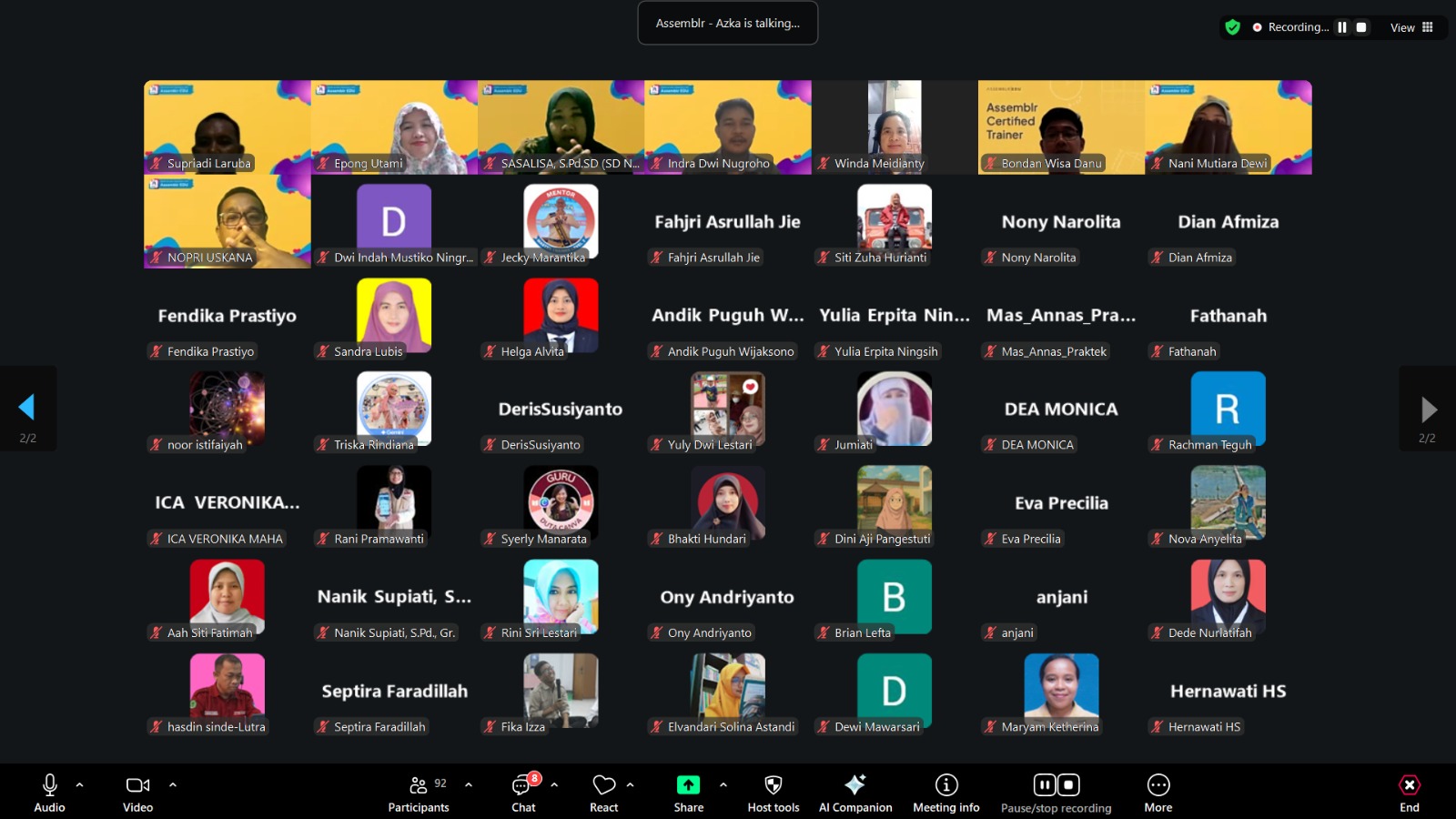Open the More options menu

[x=1158, y=785]
